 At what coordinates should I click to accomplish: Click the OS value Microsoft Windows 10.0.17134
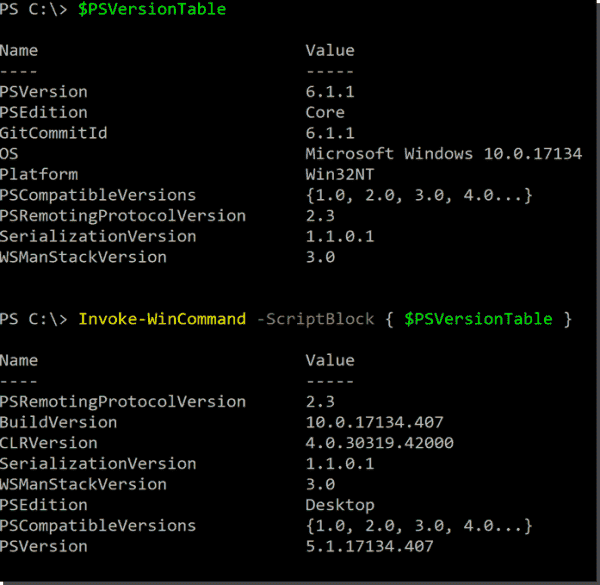444,154
